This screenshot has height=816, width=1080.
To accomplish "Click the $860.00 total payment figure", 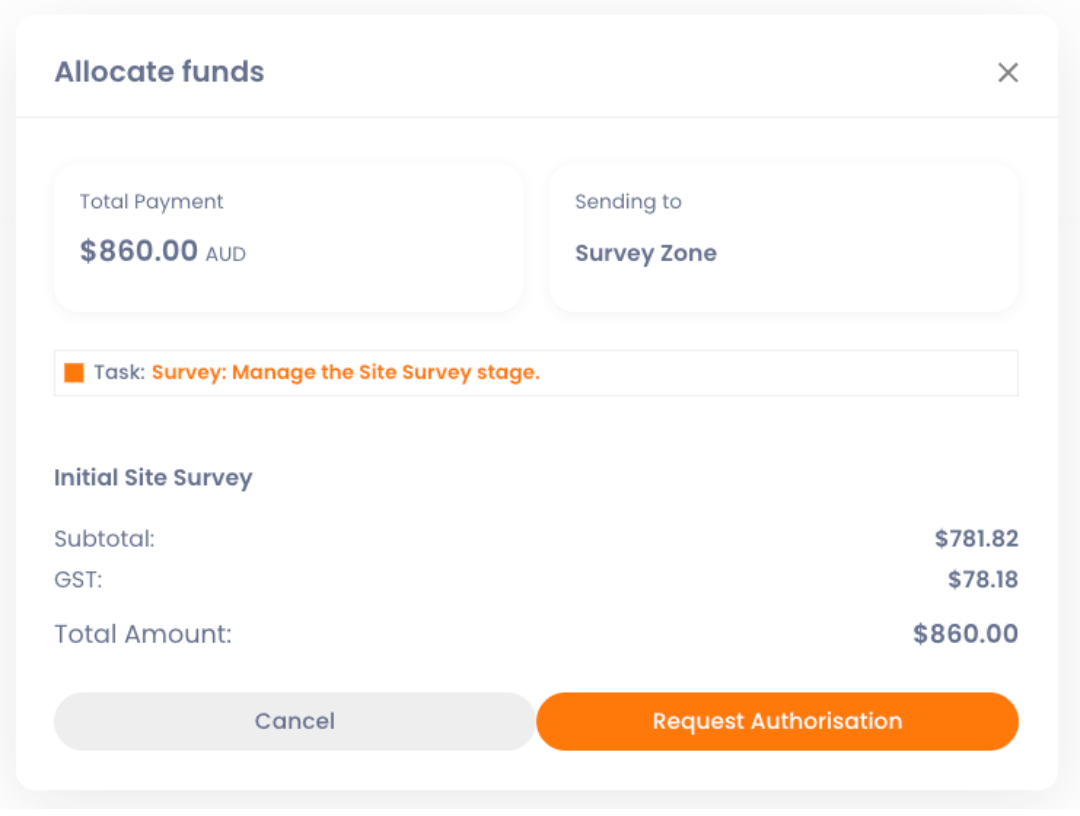I will pyautogui.click(x=139, y=251).
